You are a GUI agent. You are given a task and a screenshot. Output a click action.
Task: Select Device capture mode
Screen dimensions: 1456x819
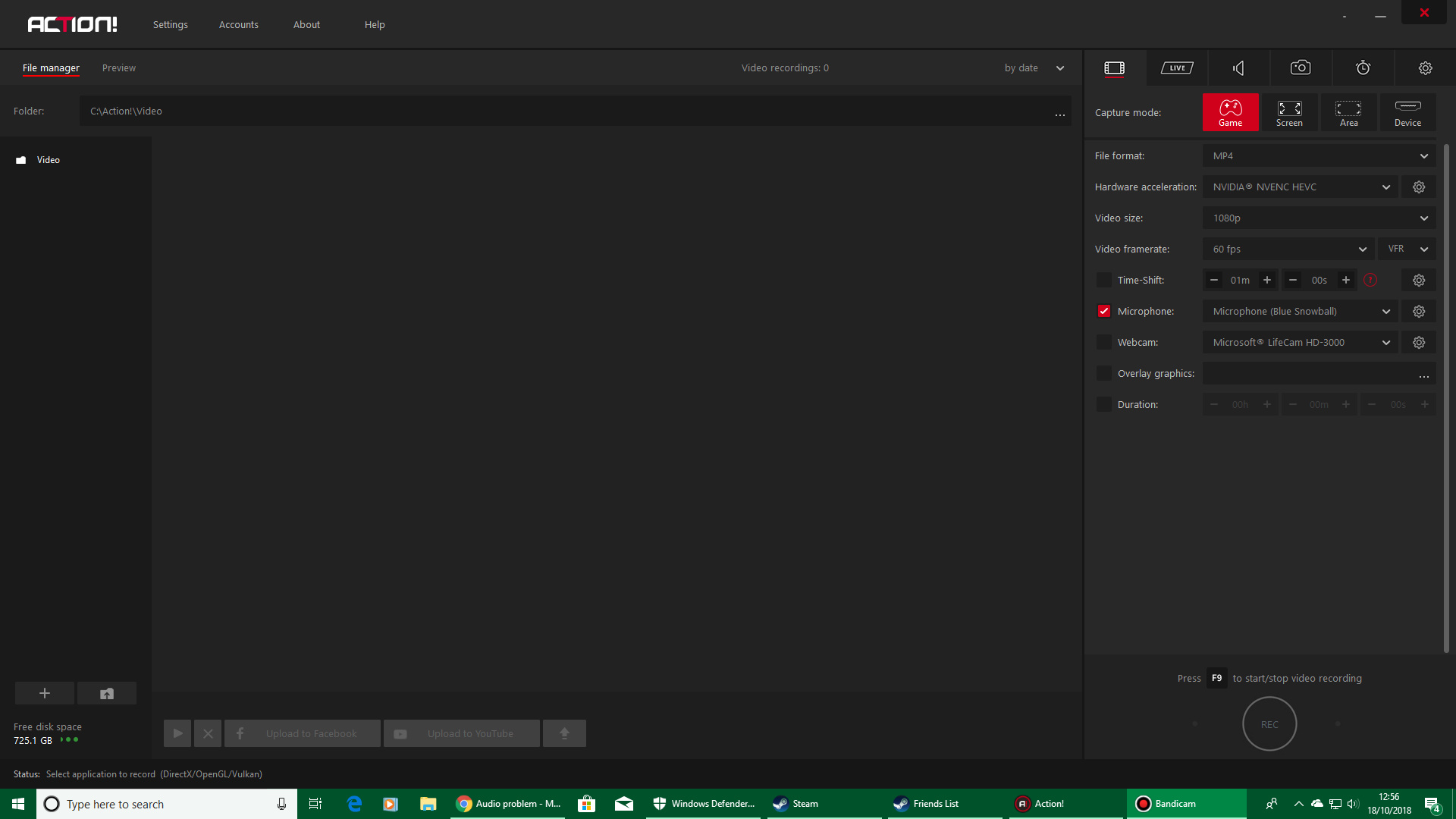point(1407,112)
